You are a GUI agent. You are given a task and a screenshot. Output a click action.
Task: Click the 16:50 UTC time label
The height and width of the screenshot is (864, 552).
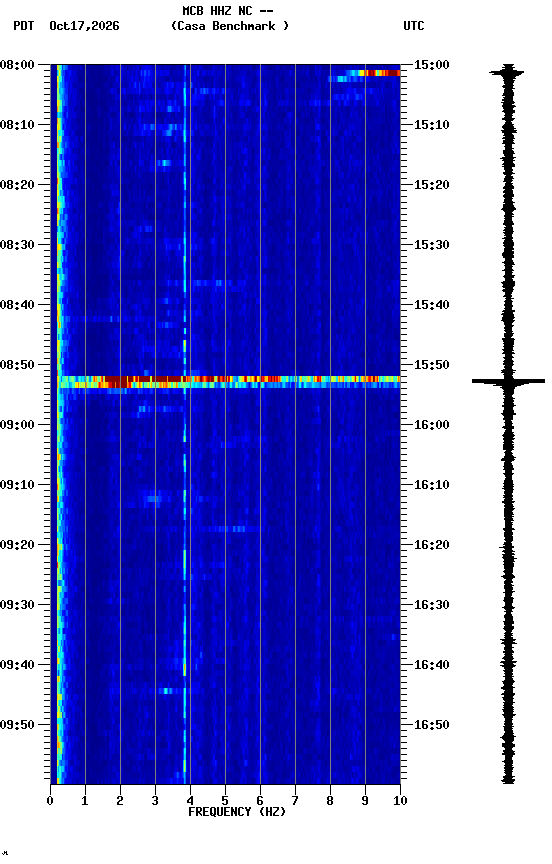coord(432,725)
